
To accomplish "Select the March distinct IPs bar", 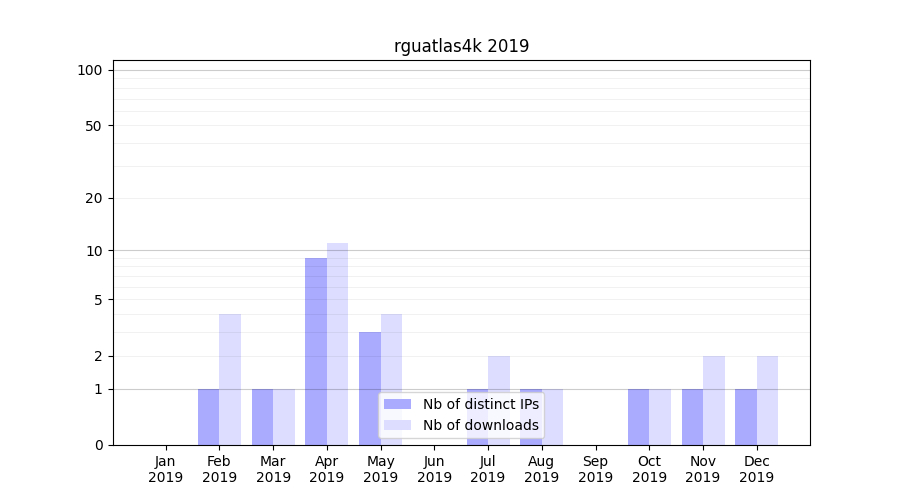I will pos(262,417).
